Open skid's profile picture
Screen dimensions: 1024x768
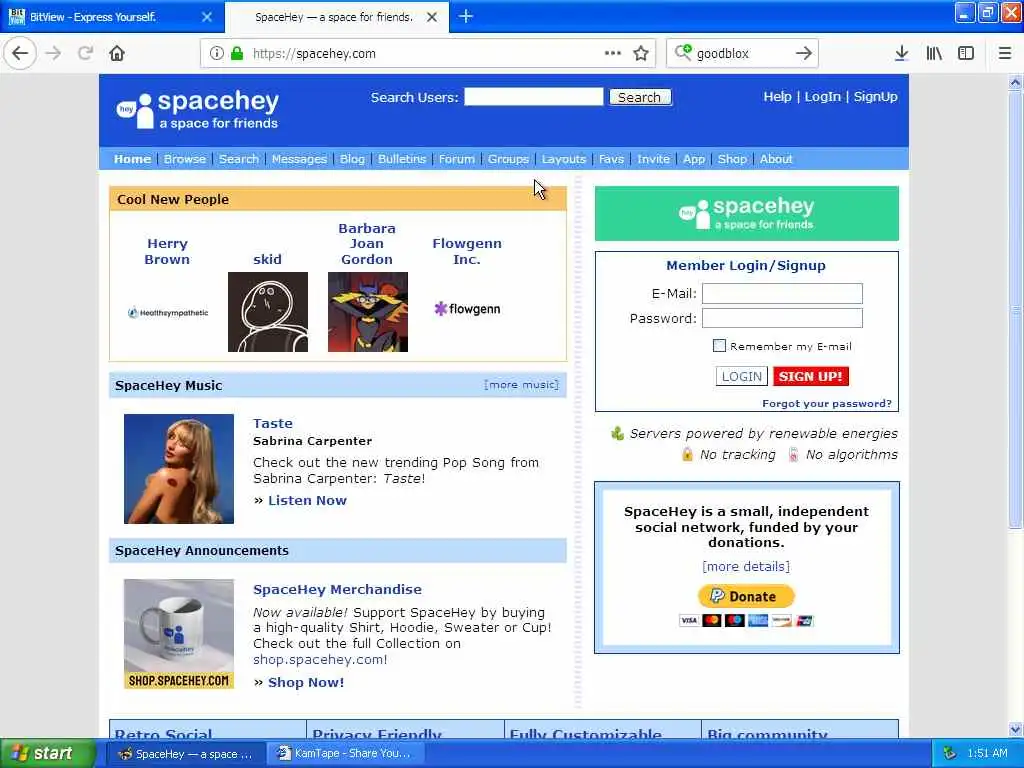(268, 312)
